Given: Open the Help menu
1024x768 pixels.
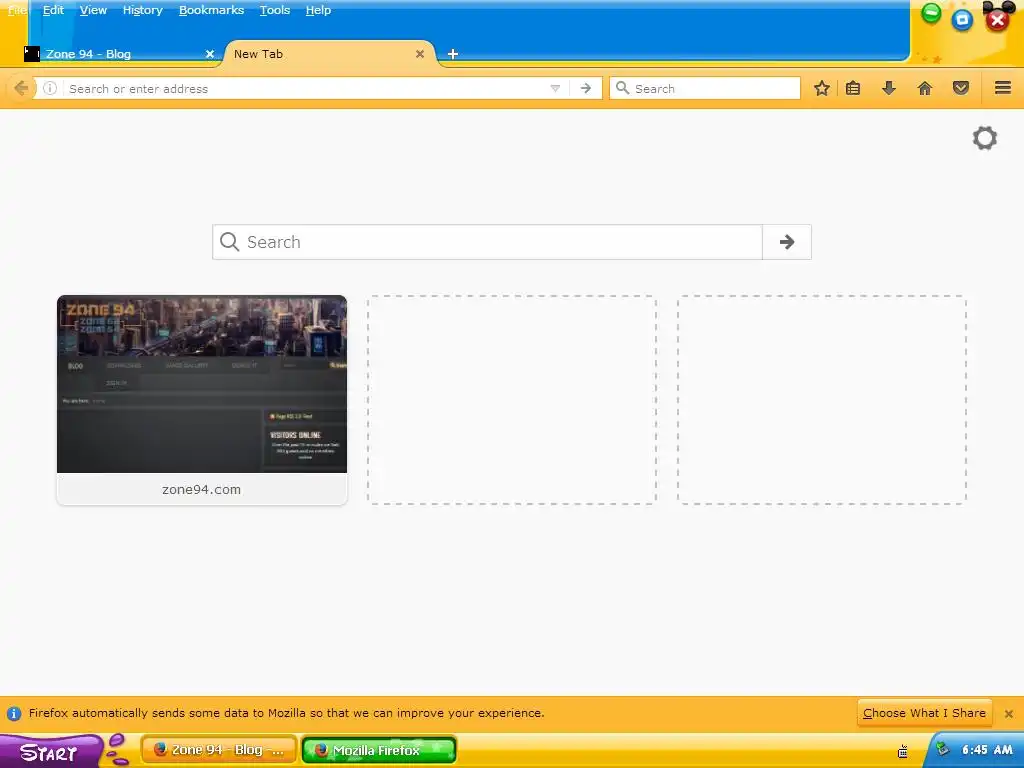Looking at the screenshot, I should point(319,10).
